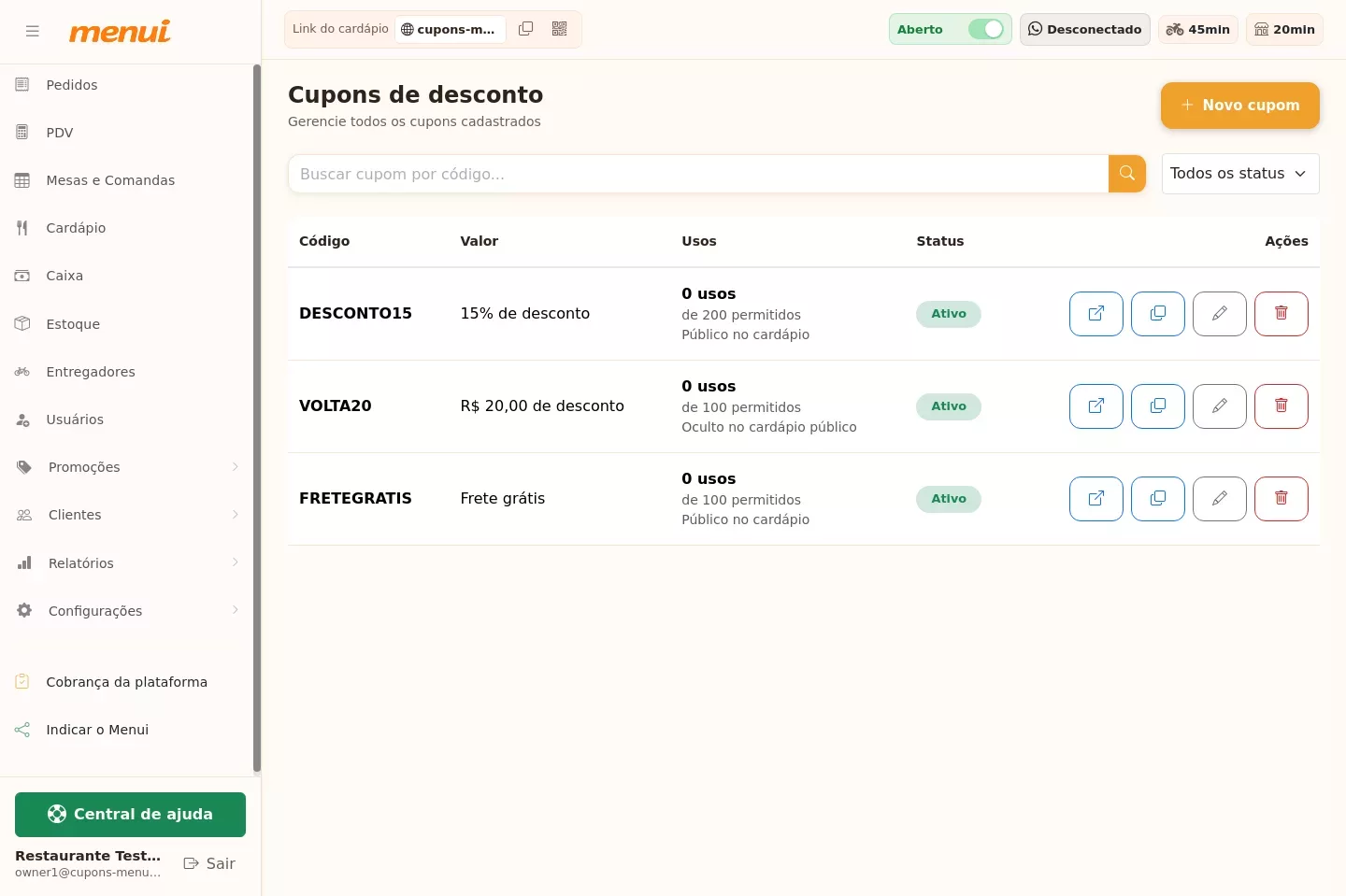Open external link for VOLTA20 coupon

coord(1096,406)
